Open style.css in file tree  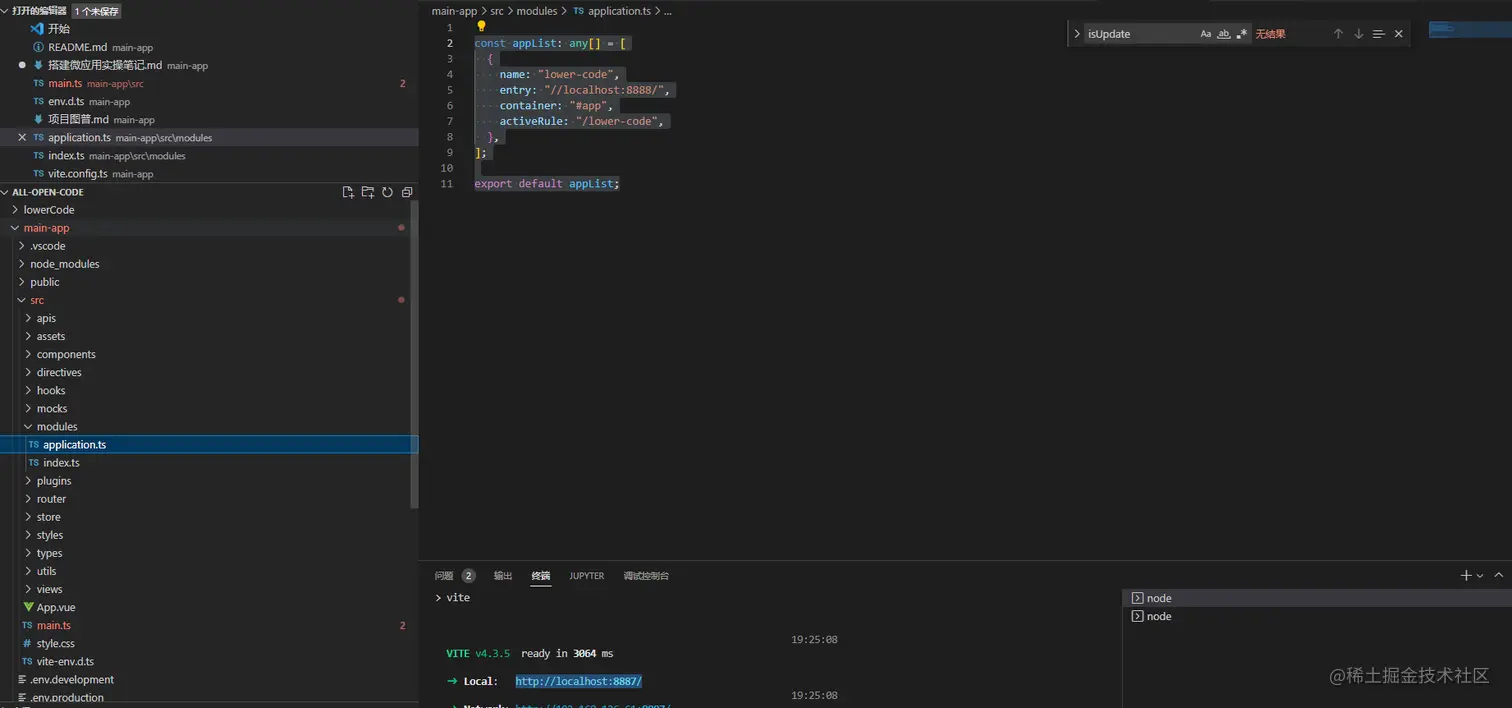click(x=209, y=643)
